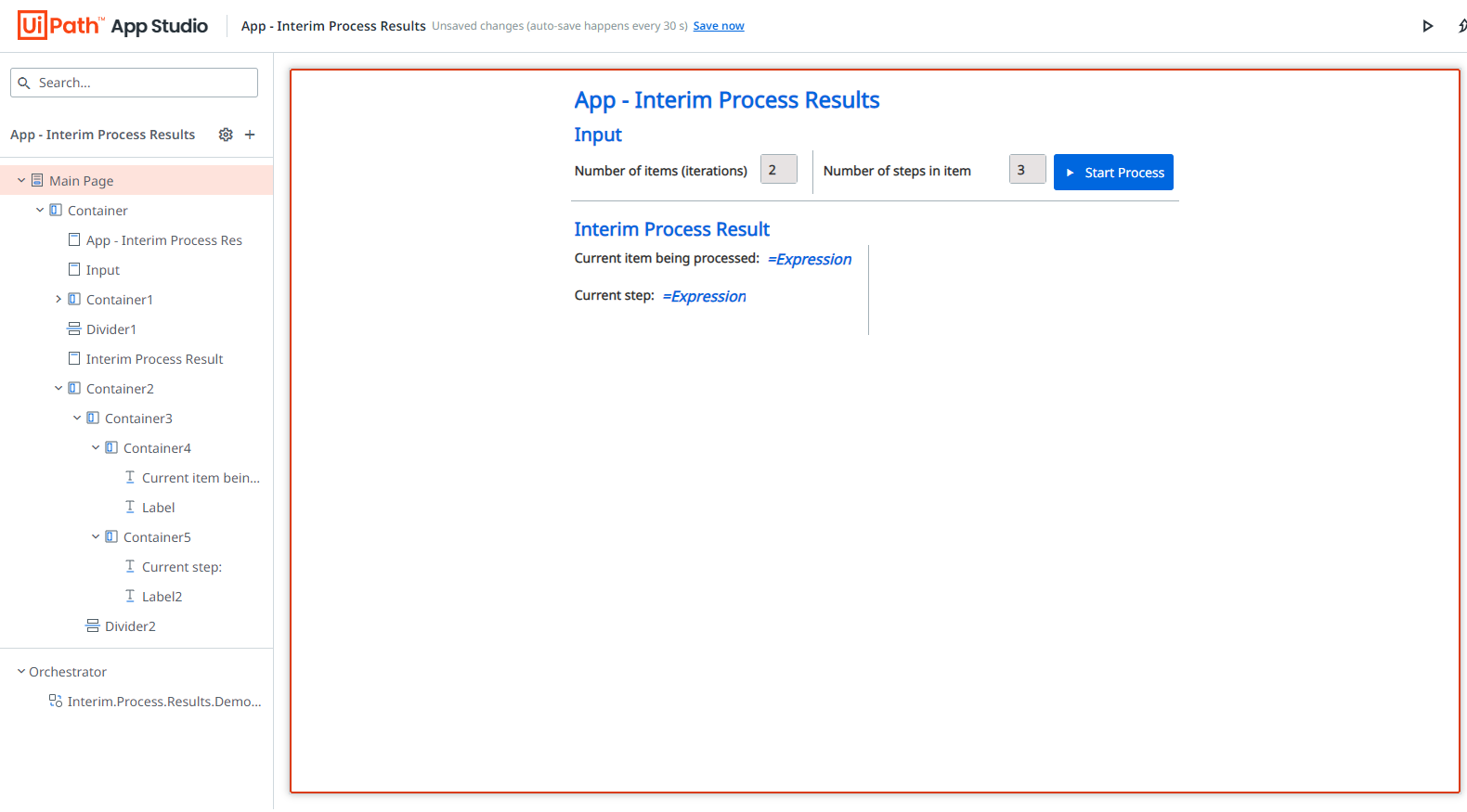Collapse the Container4 tree node
The height and width of the screenshot is (812, 1467).
coord(96,448)
